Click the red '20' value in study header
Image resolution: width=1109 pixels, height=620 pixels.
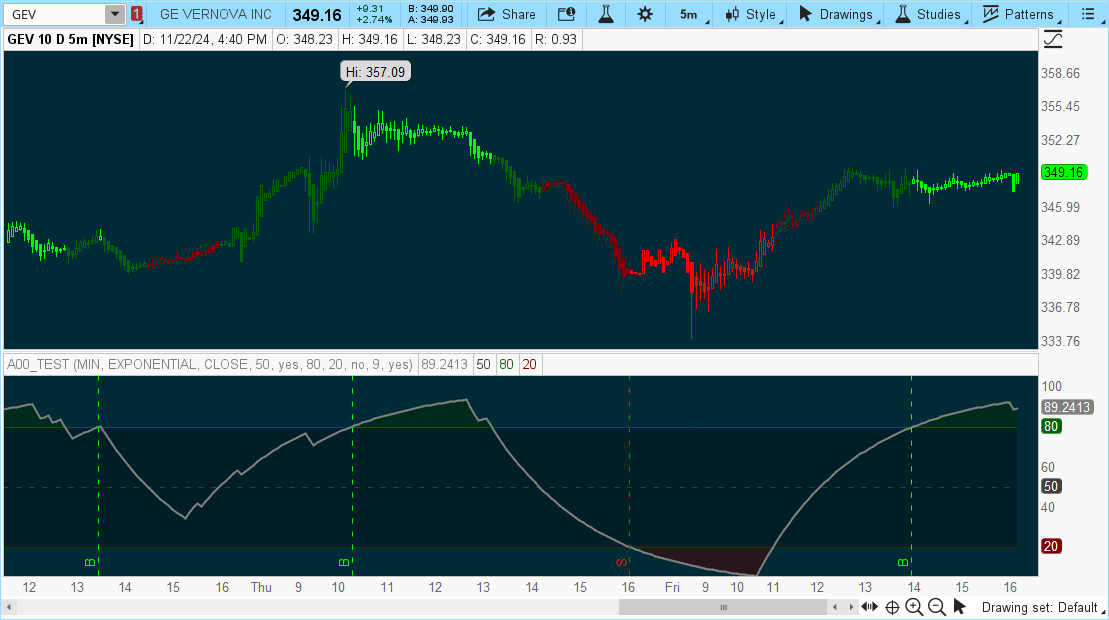pyautogui.click(x=529, y=365)
